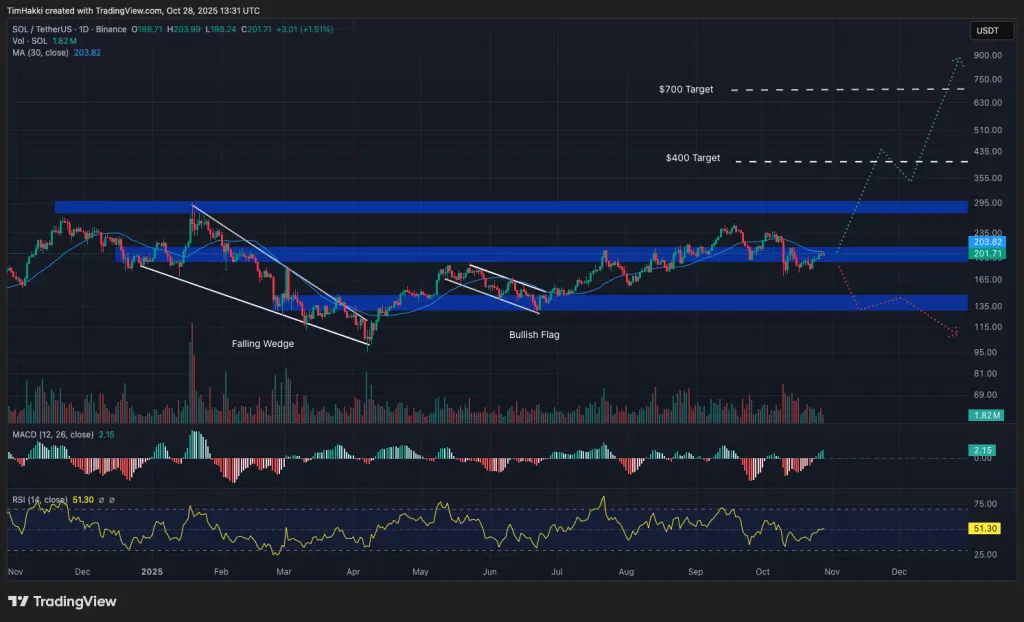Select the $400 Target annotation

tap(693, 158)
